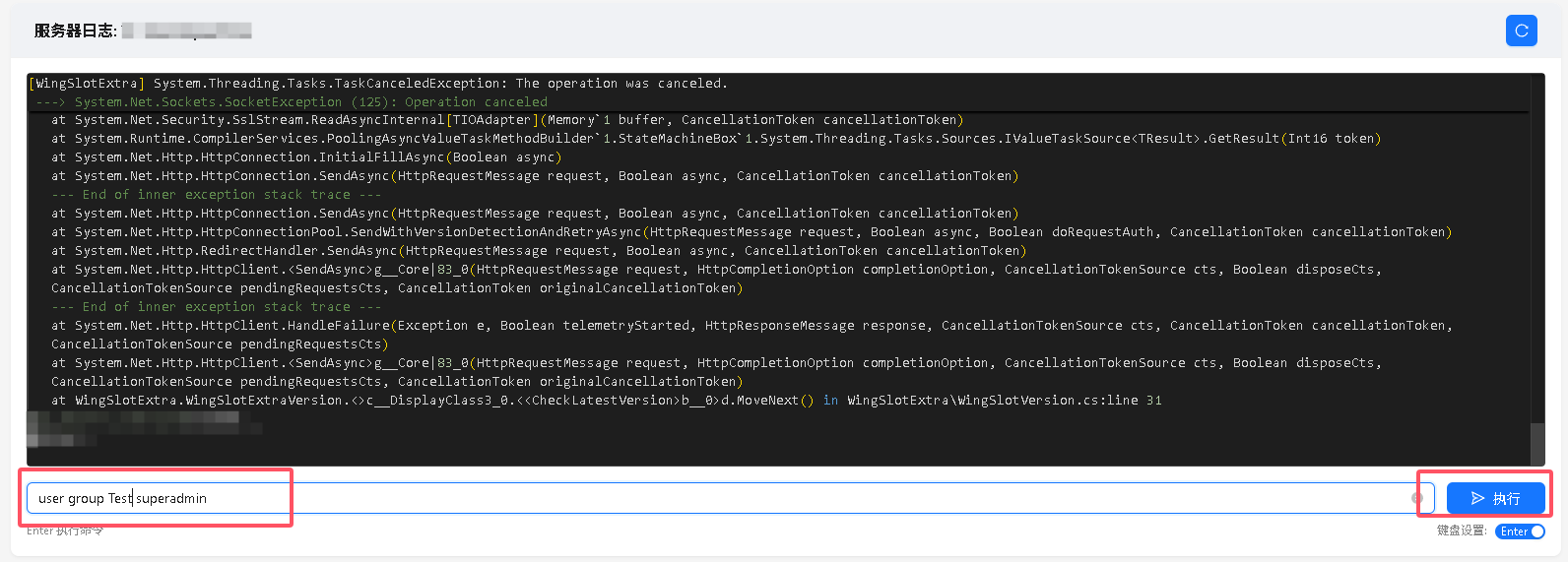This screenshot has height=562, width=1568.
Task: Click the blurred server name beside 服务器日志
Action: click(187, 31)
